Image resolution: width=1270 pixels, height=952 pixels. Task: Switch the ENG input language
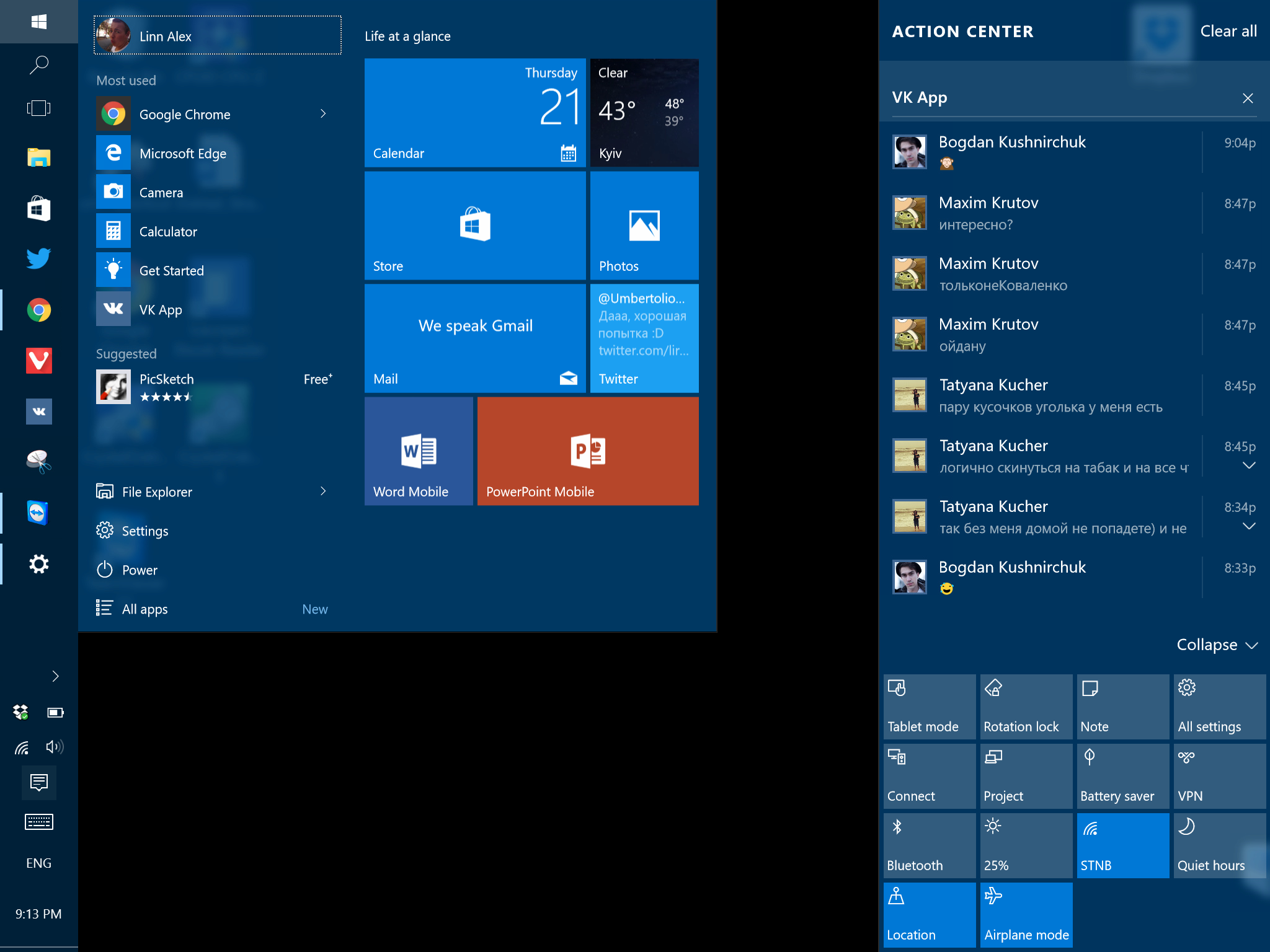point(38,863)
